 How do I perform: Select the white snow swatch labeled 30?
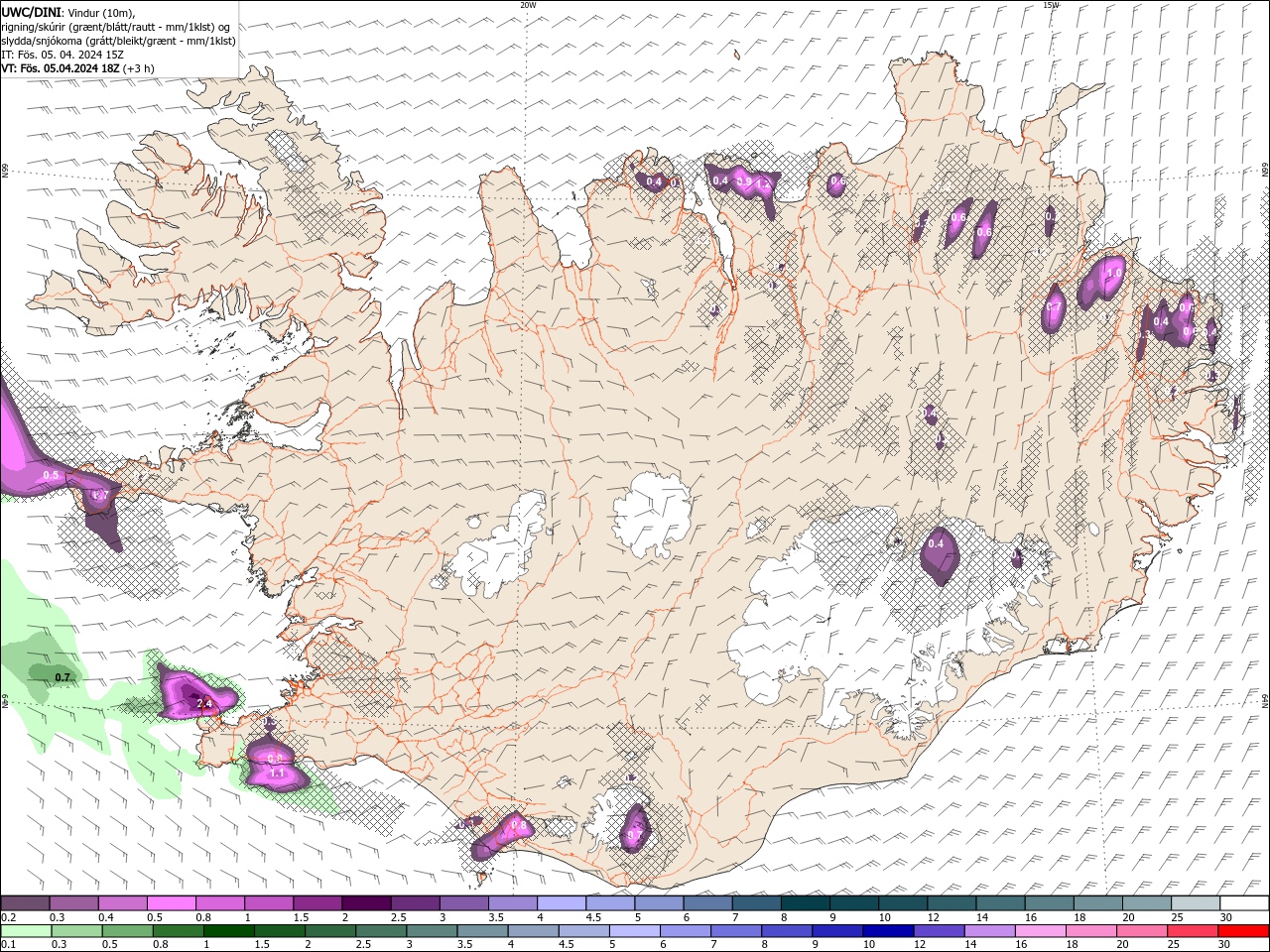1243,903
